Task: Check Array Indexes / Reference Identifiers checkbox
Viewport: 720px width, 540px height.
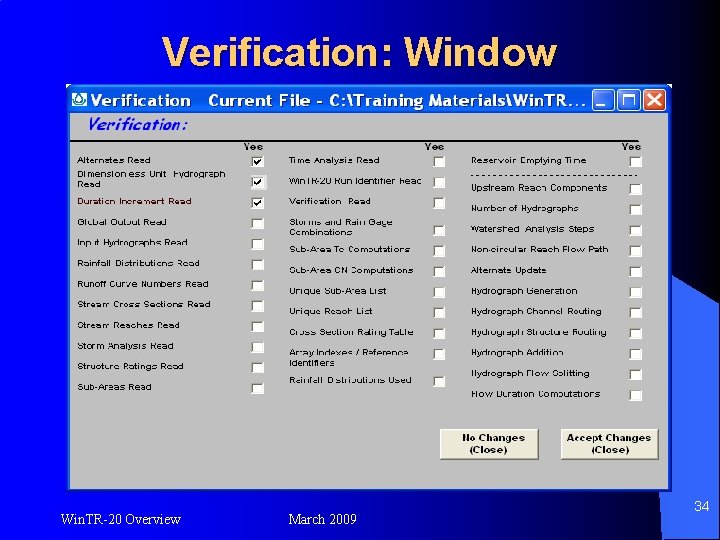Action: point(439,354)
